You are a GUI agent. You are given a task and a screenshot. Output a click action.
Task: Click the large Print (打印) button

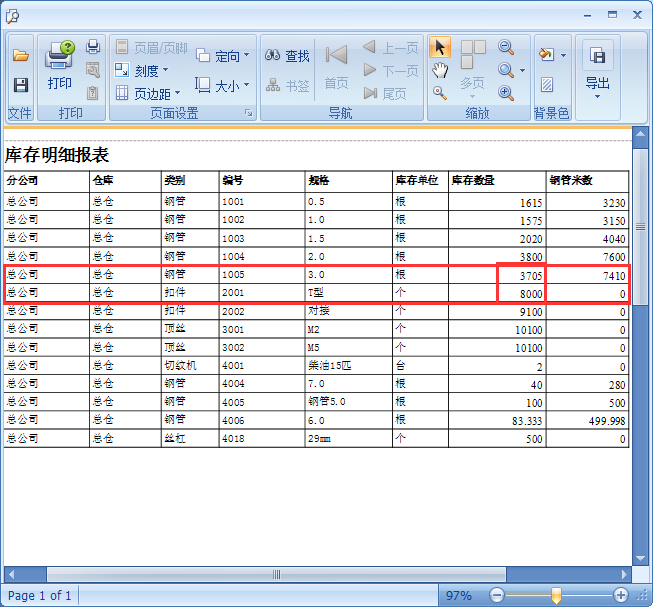tap(60, 66)
